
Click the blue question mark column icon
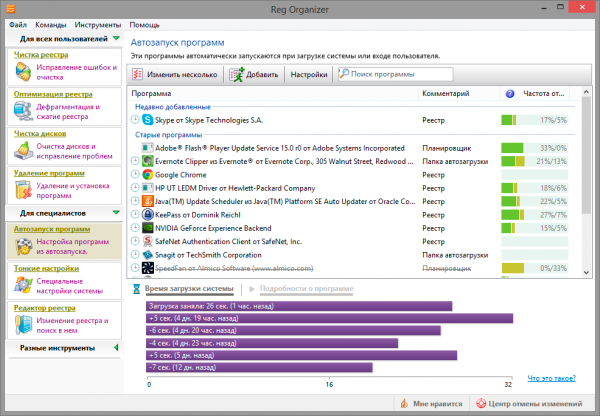click(x=510, y=94)
